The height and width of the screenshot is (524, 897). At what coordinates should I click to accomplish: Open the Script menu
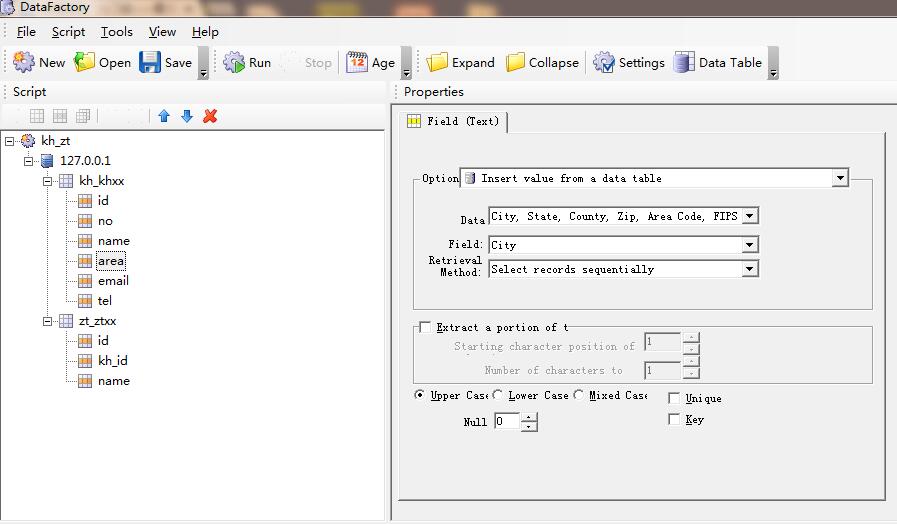tap(68, 32)
